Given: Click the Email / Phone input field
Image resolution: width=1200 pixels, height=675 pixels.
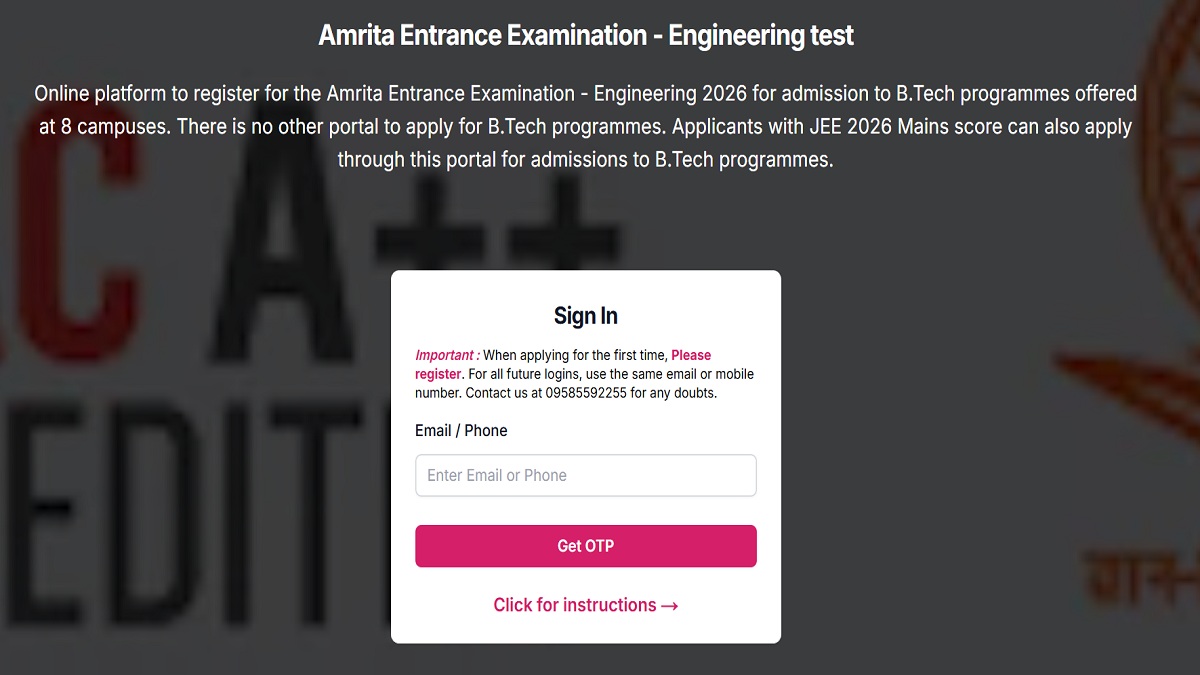Looking at the screenshot, I should pos(585,475).
